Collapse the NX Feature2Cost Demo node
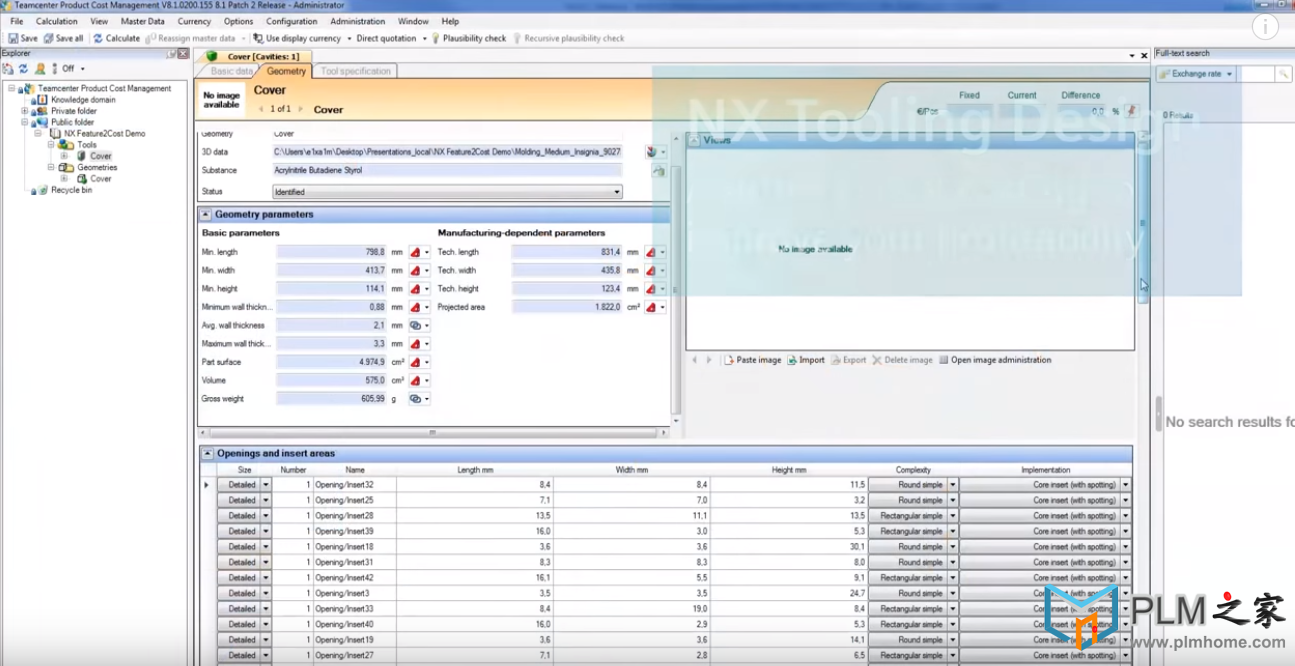 [x=38, y=133]
